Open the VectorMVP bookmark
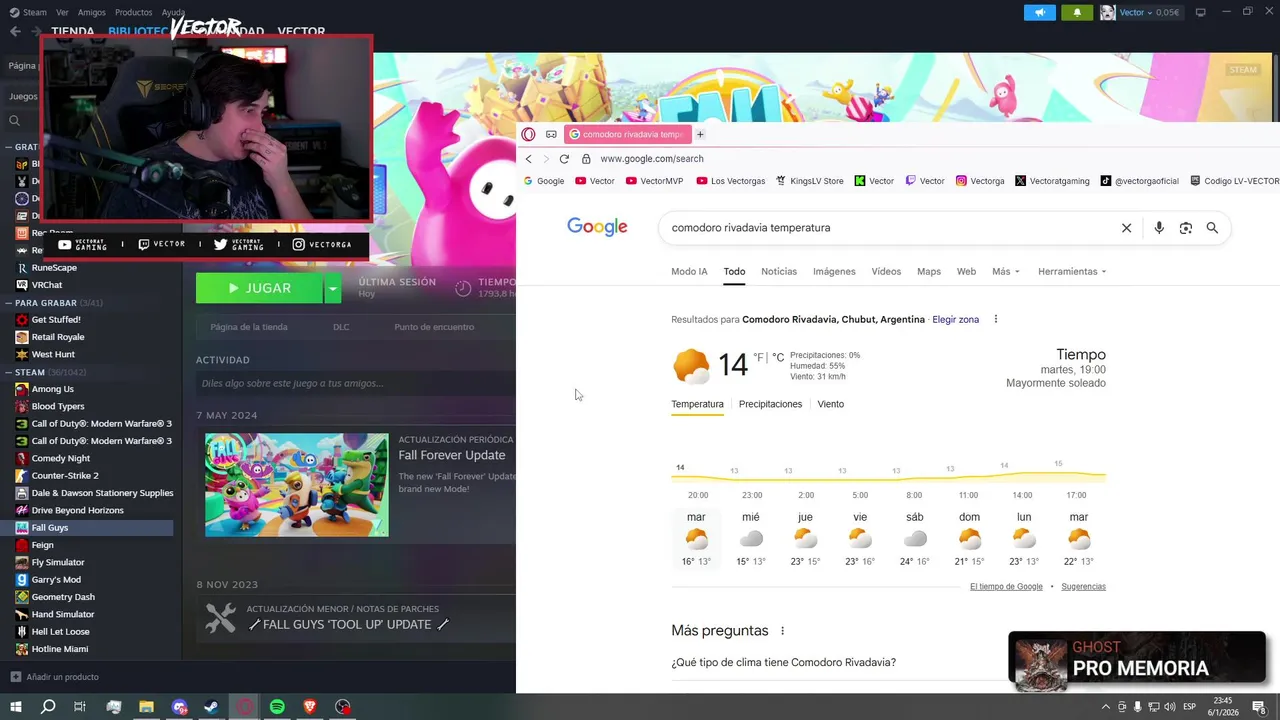This screenshot has width=1280, height=720. pos(654,181)
